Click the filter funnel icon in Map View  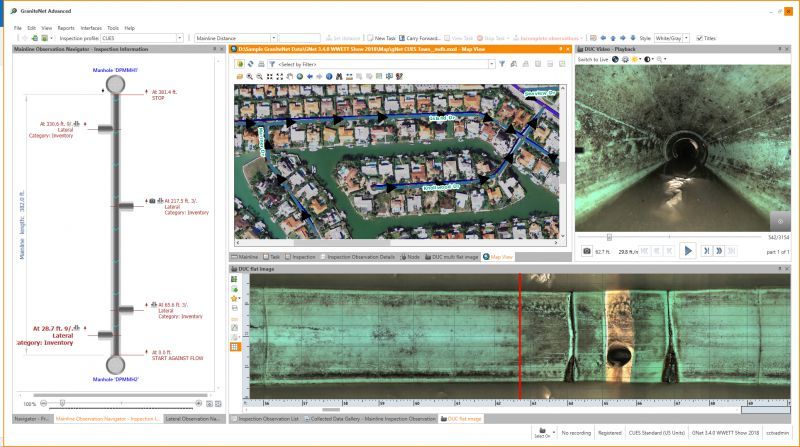click(x=271, y=64)
